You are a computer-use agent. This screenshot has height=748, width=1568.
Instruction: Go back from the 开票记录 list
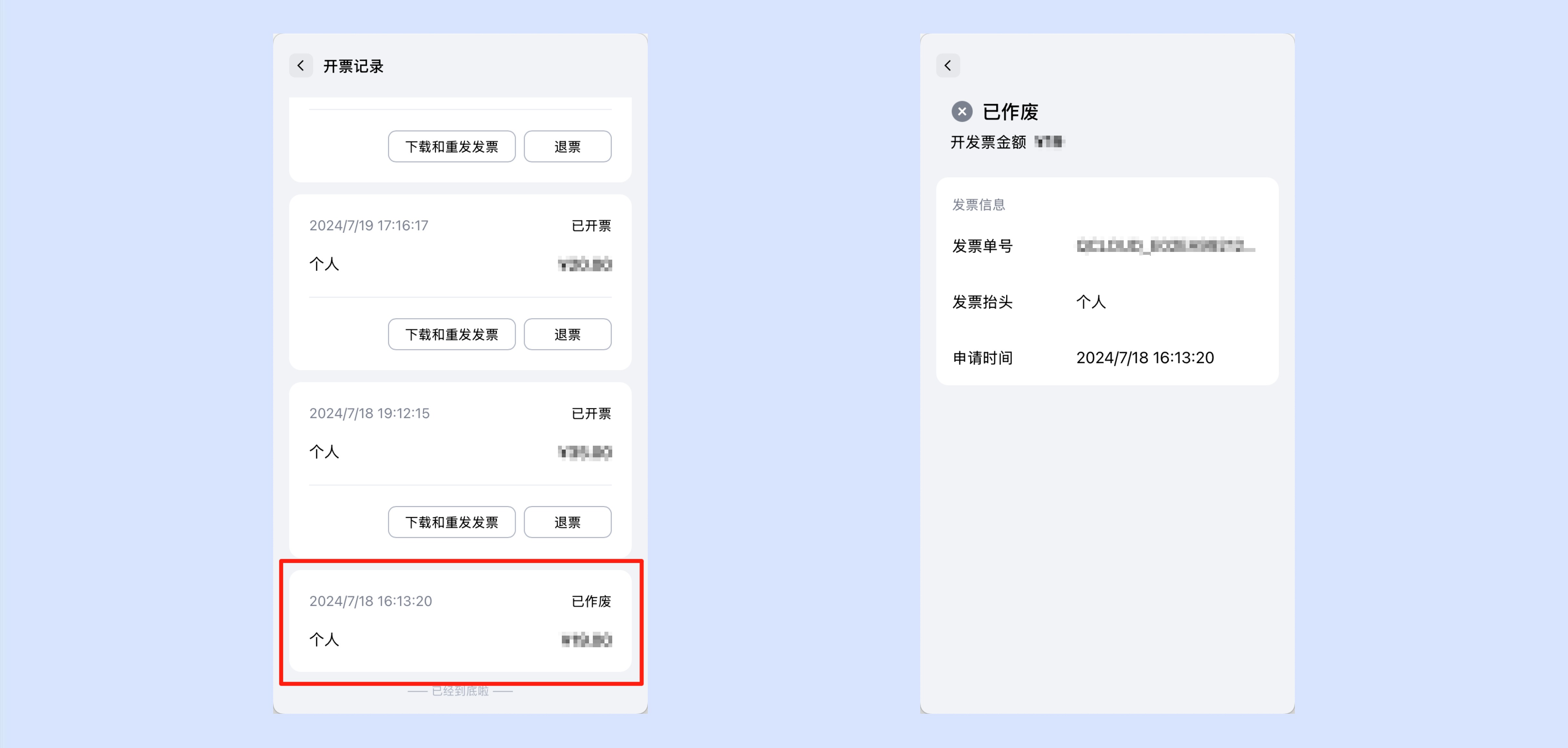click(x=301, y=66)
